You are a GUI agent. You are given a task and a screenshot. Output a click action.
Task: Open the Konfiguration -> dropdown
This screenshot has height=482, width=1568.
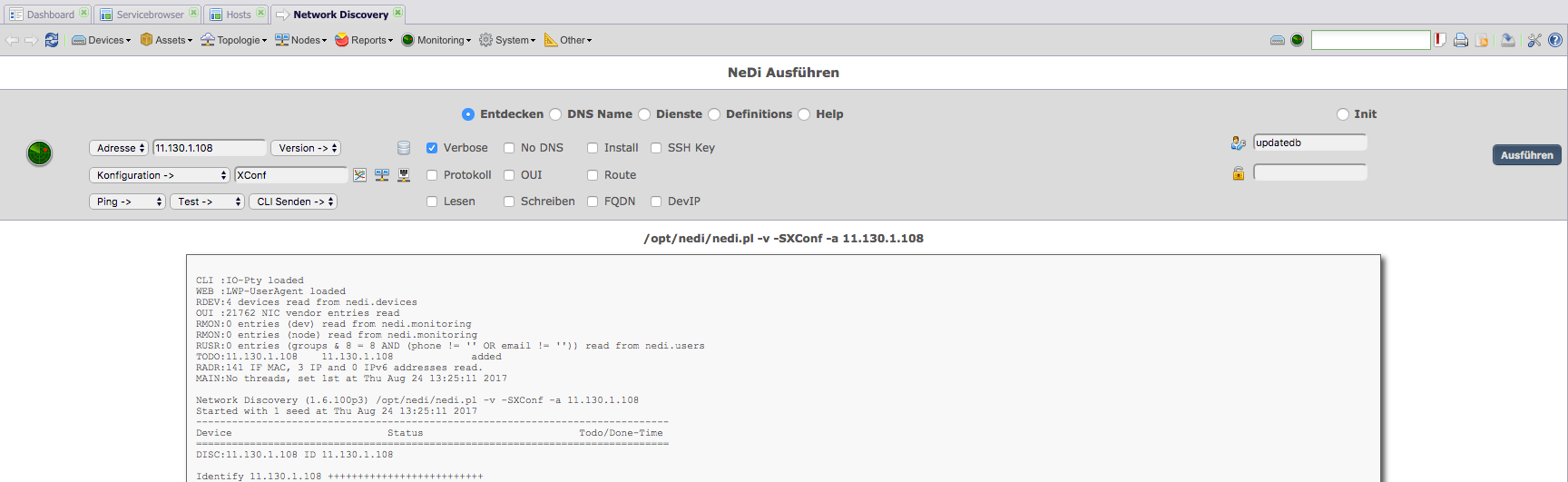click(160, 175)
